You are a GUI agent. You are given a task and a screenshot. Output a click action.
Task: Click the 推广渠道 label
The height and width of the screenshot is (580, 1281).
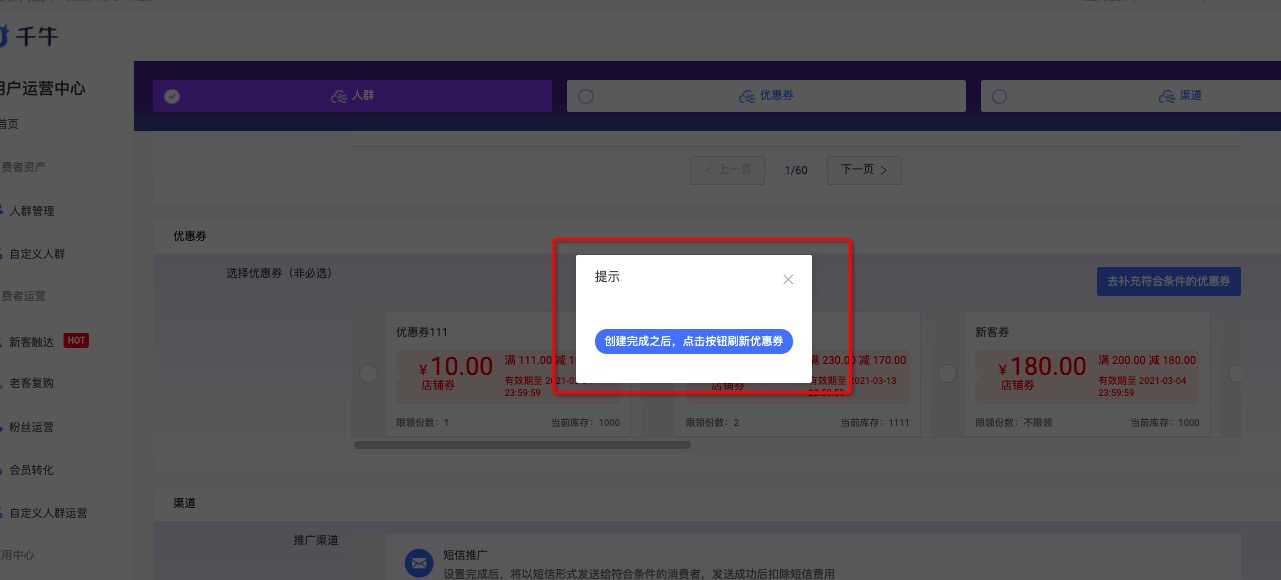(x=316, y=540)
